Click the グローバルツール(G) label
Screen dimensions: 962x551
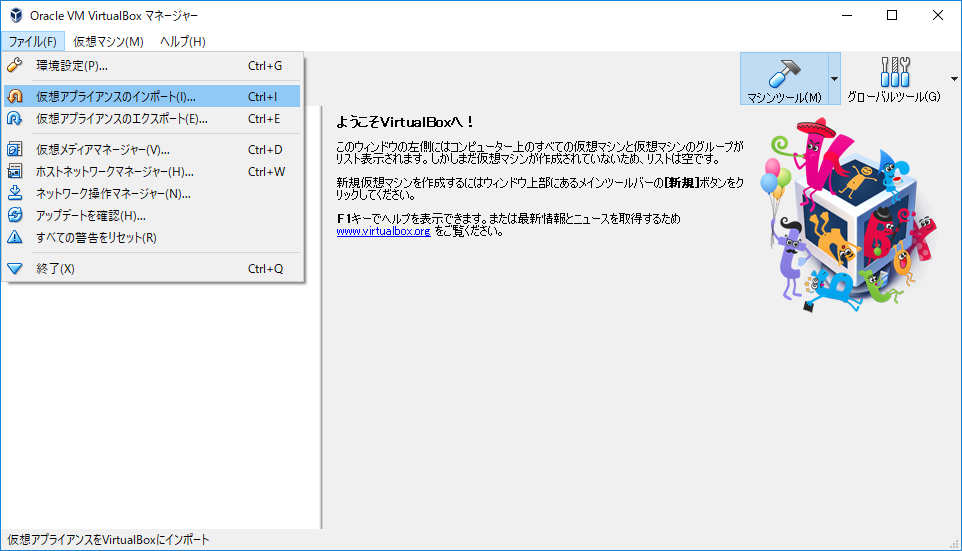(893, 96)
